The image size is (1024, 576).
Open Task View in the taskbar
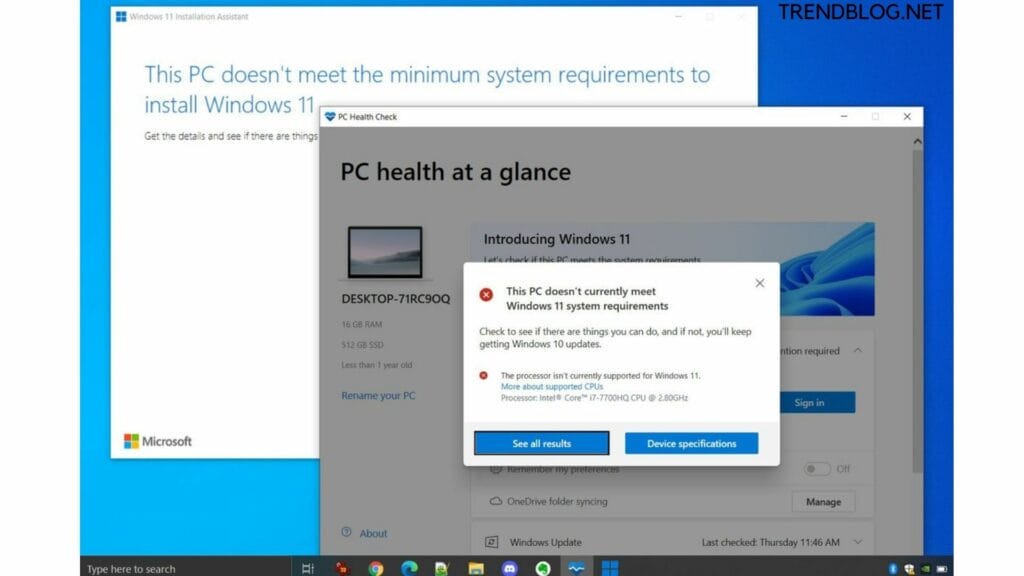click(x=308, y=568)
